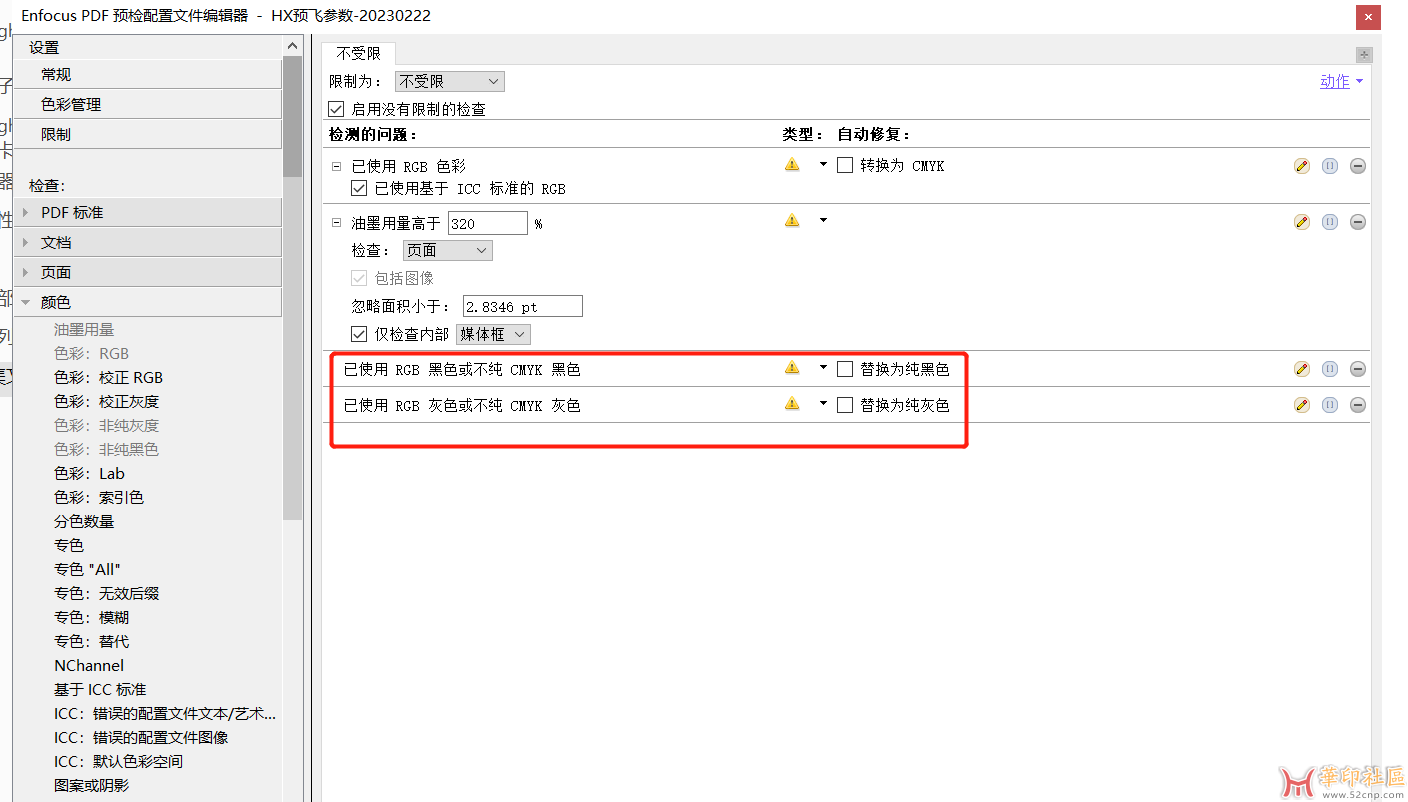Select 油墨用量 in color checks list
1408x802 pixels.
(x=84, y=330)
